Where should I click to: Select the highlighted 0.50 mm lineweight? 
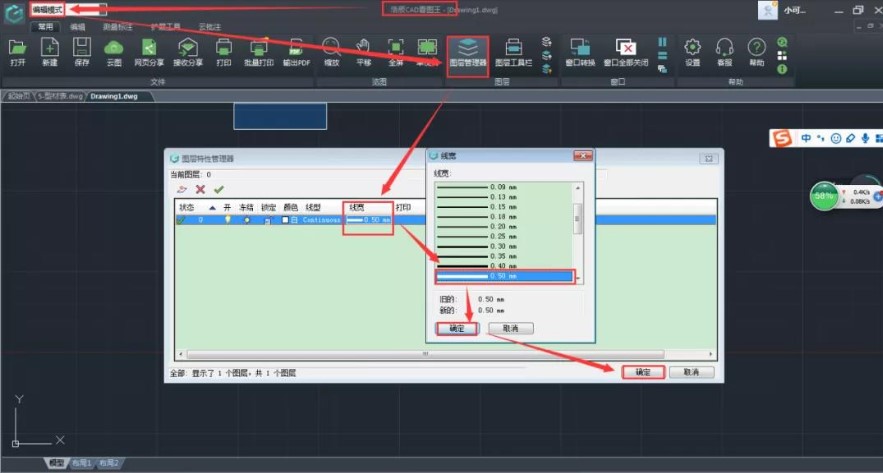(x=504, y=276)
